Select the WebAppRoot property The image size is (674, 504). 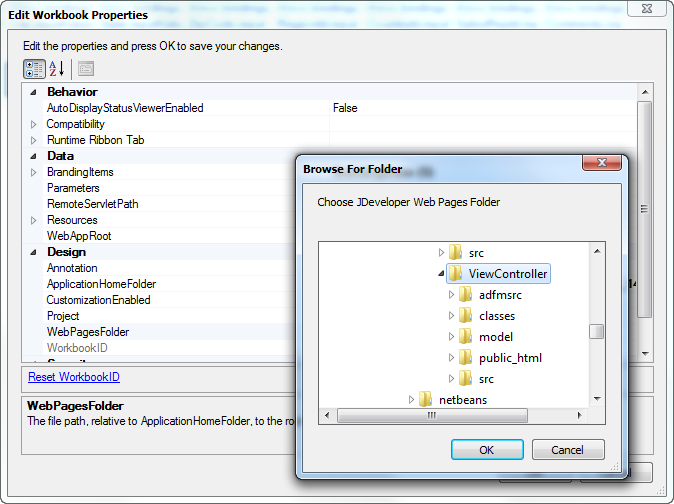pos(79,236)
